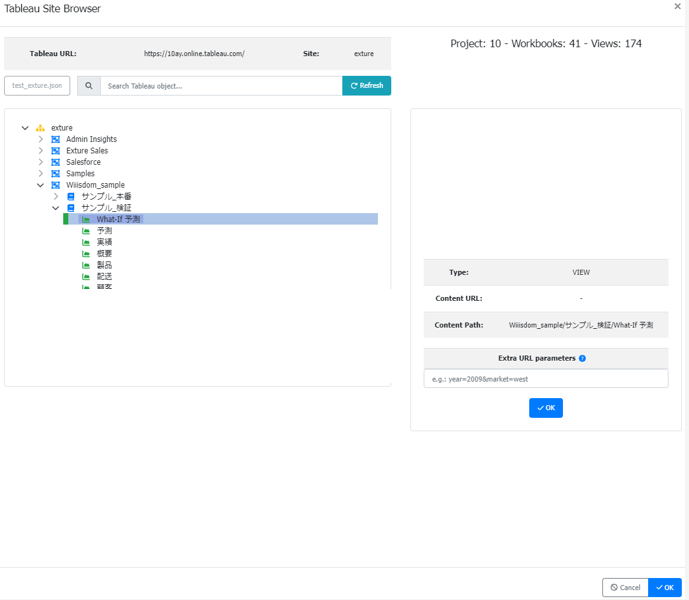Click the What-If 予測 view chart icon
The image size is (689, 600).
tap(86, 219)
